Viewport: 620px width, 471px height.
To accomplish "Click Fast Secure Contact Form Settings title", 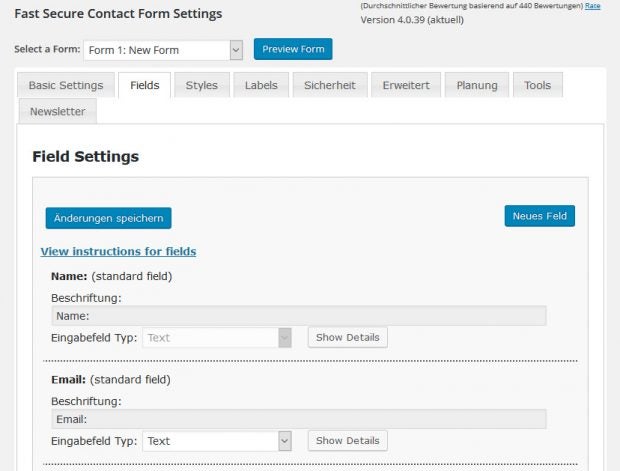I will click(118, 14).
